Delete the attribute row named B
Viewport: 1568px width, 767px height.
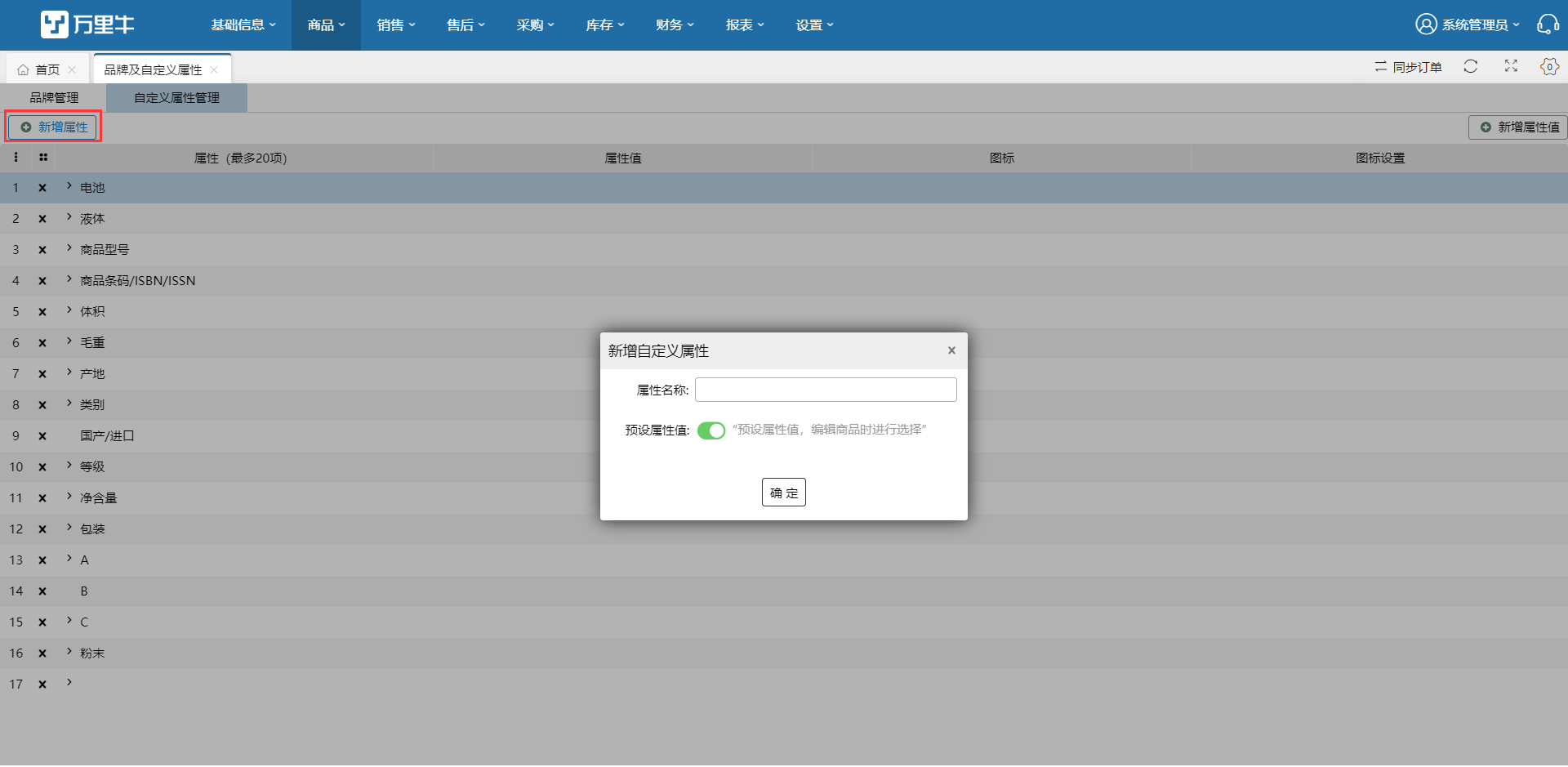click(x=42, y=591)
